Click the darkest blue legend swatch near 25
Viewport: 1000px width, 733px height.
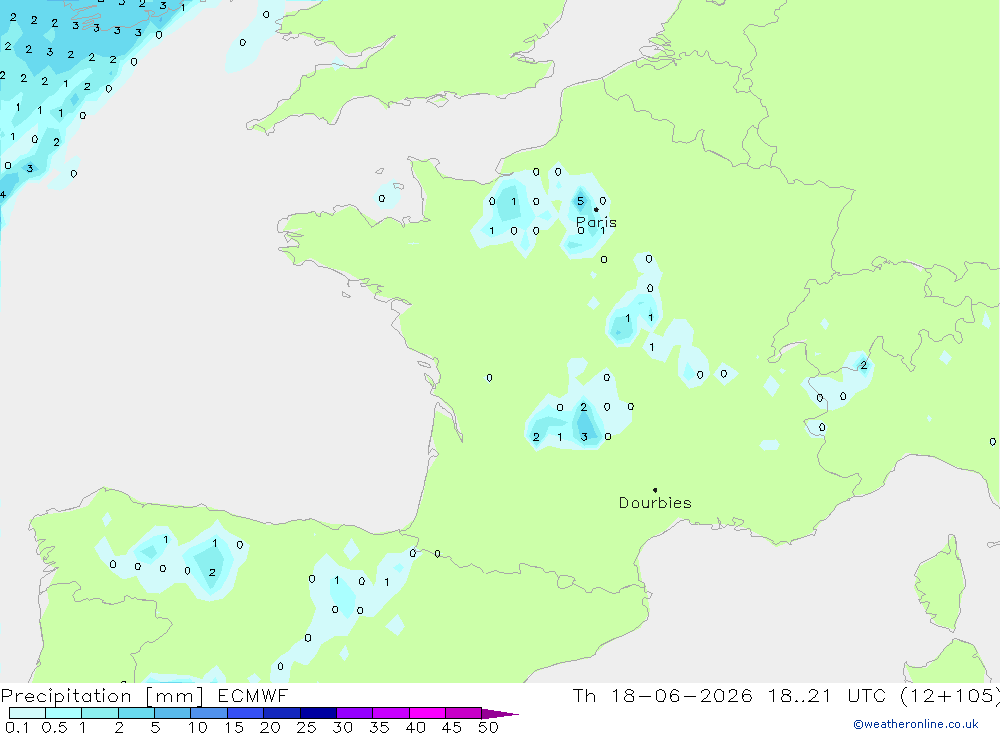coord(318,713)
